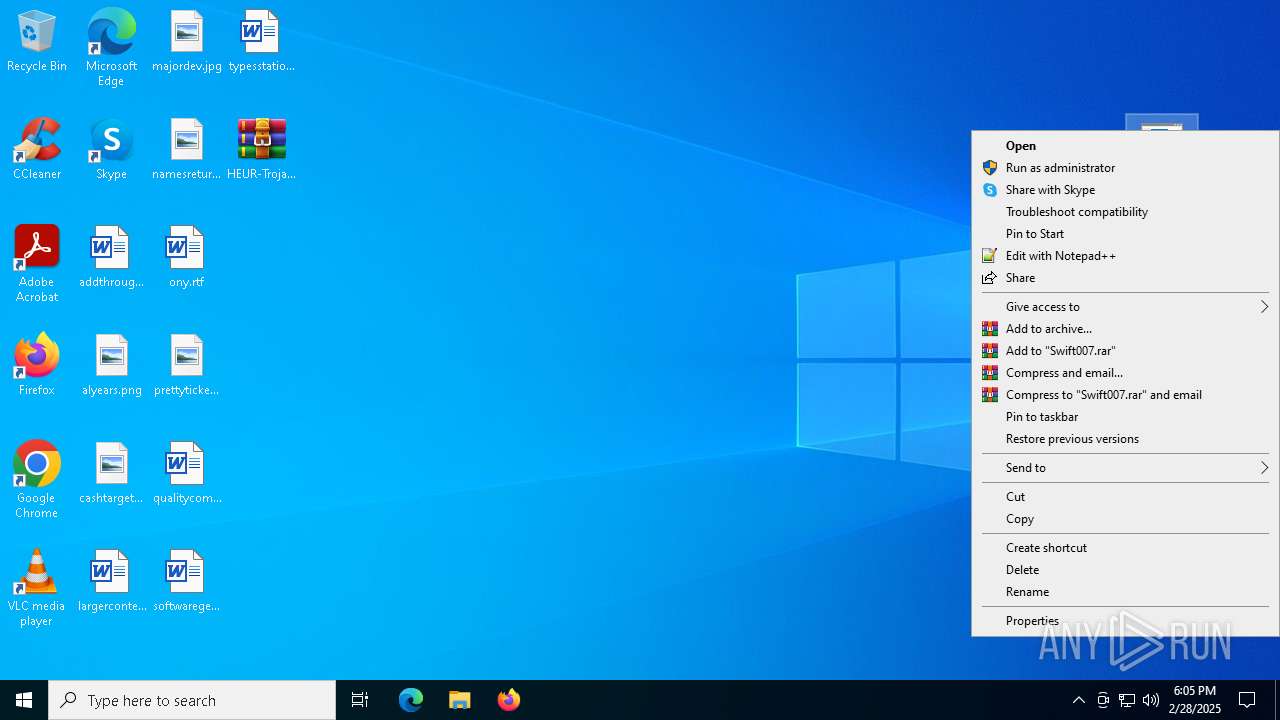Open Properties from the context menu
The width and height of the screenshot is (1280, 720).
click(1125, 621)
